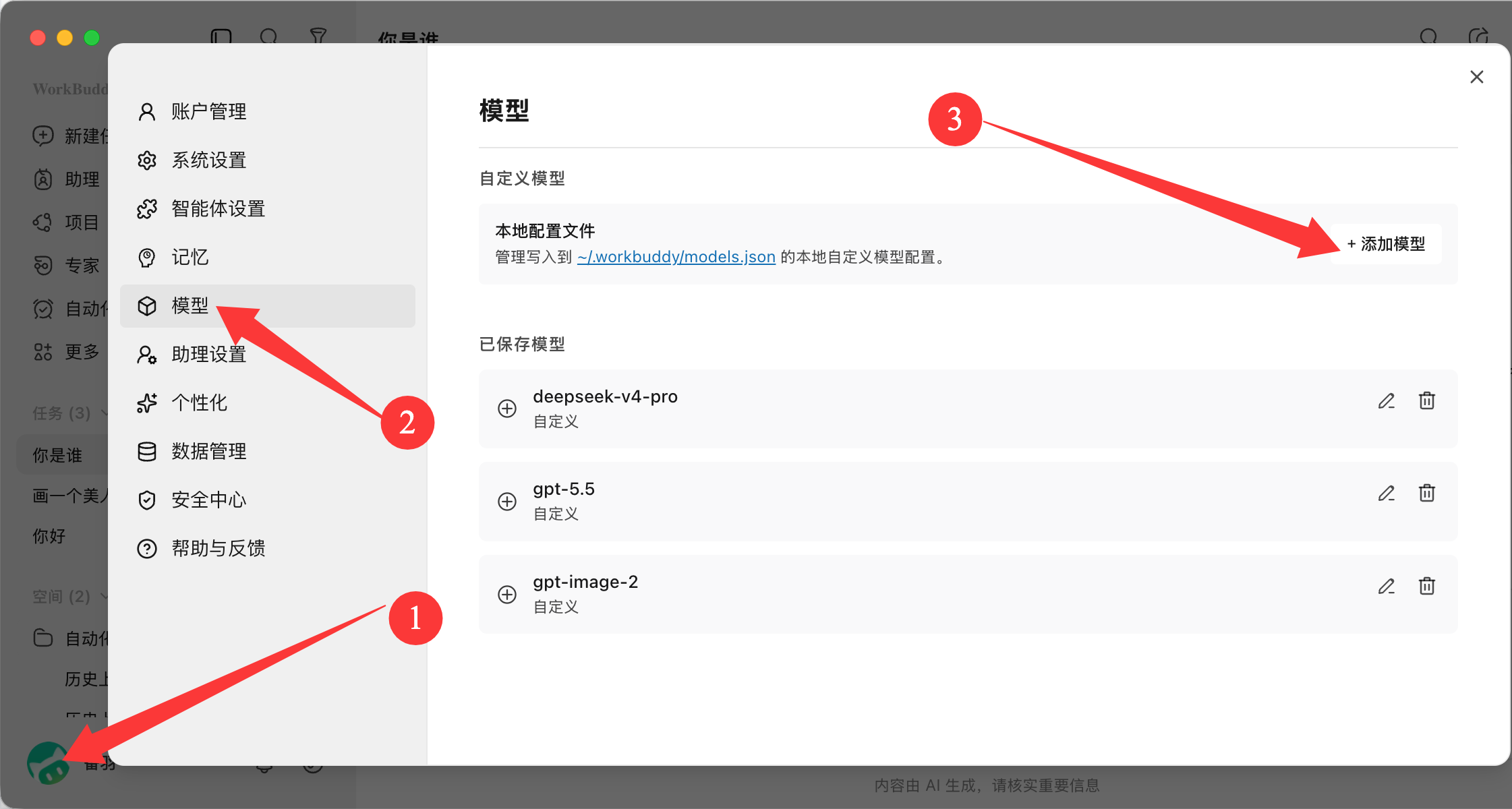The image size is (1512, 809).
Task: Click 新建 icon in WorkBuddy sidebar
Action: tap(43, 136)
